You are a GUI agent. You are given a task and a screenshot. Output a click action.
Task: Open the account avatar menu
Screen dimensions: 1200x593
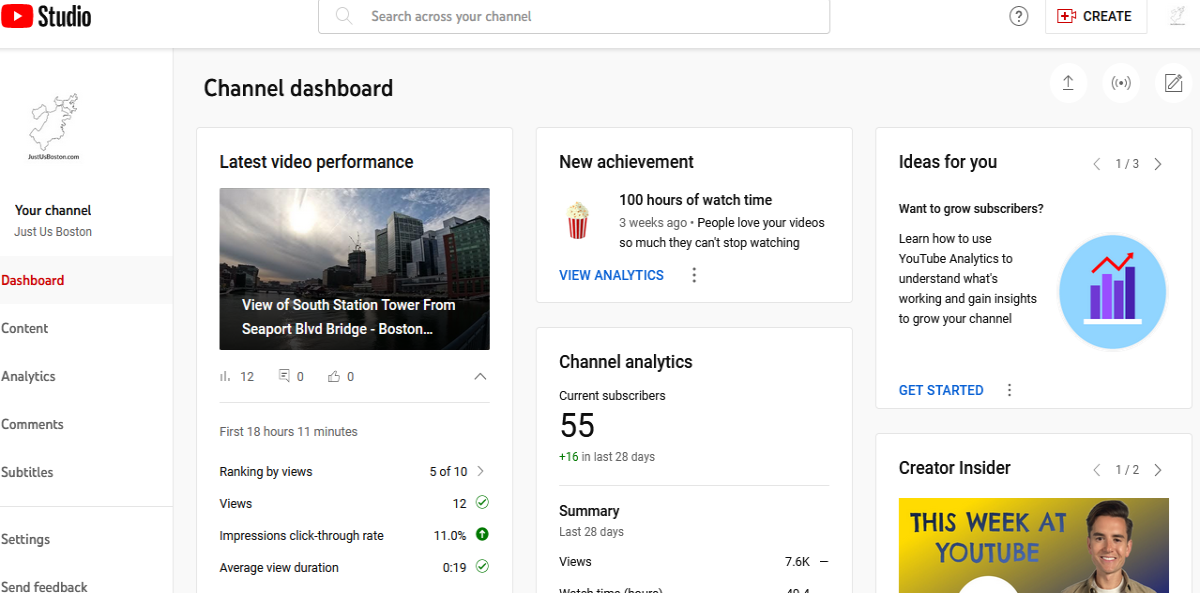coord(1178,16)
